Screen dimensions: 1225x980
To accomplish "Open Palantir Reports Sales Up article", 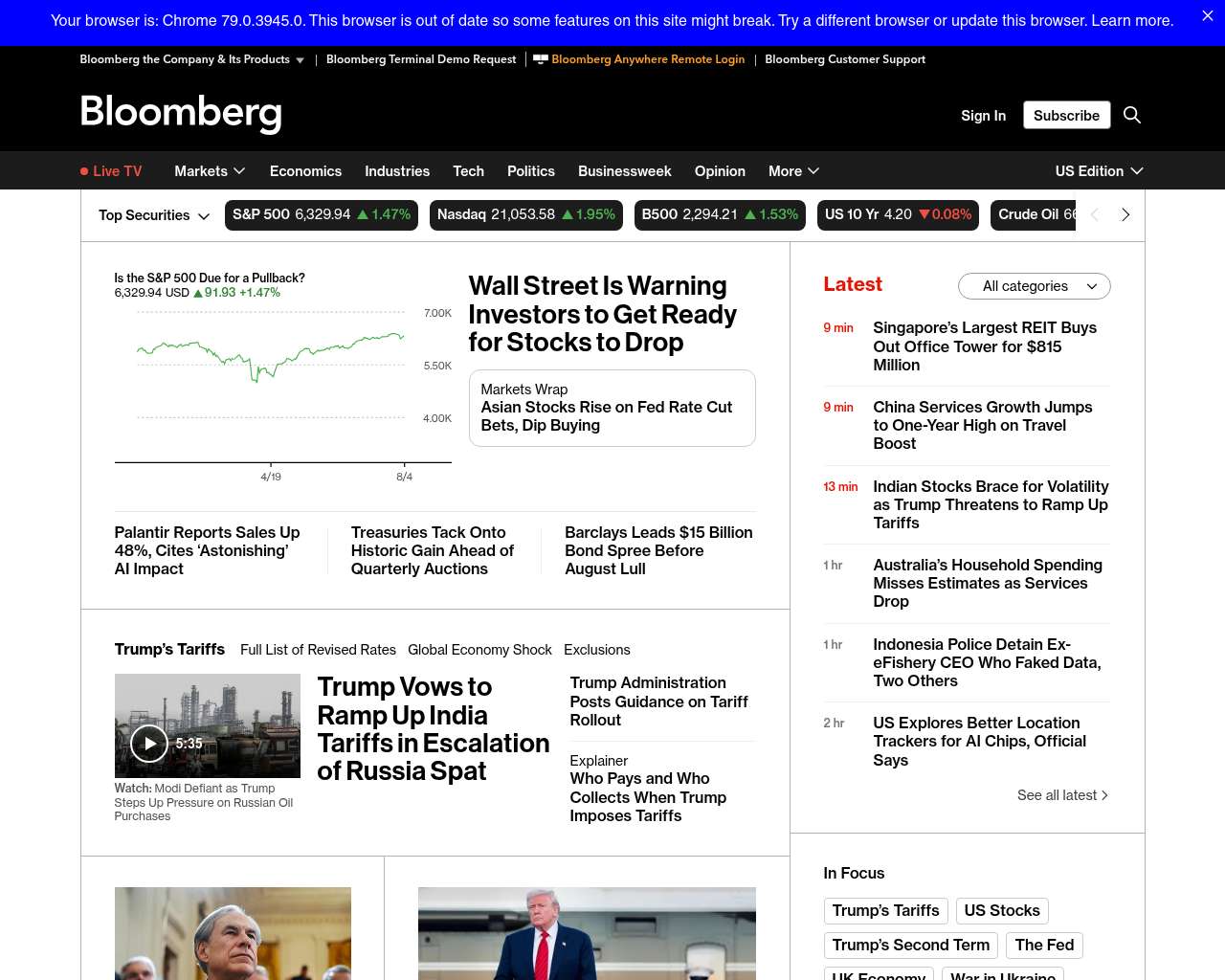I will pyautogui.click(x=208, y=550).
